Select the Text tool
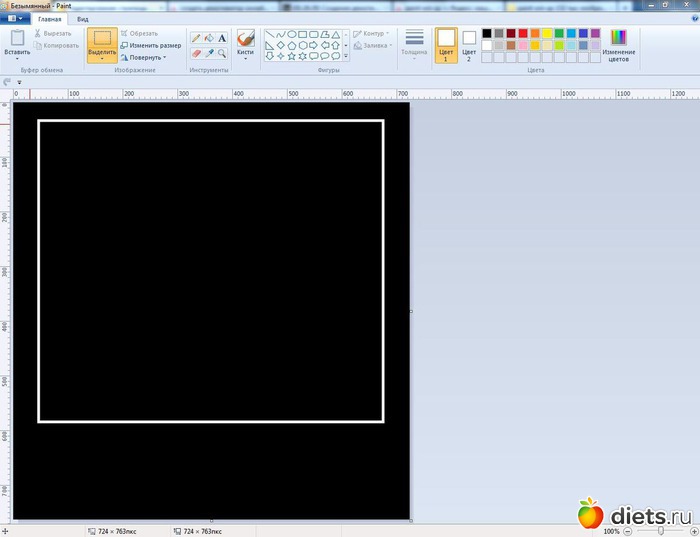 (222, 38)
